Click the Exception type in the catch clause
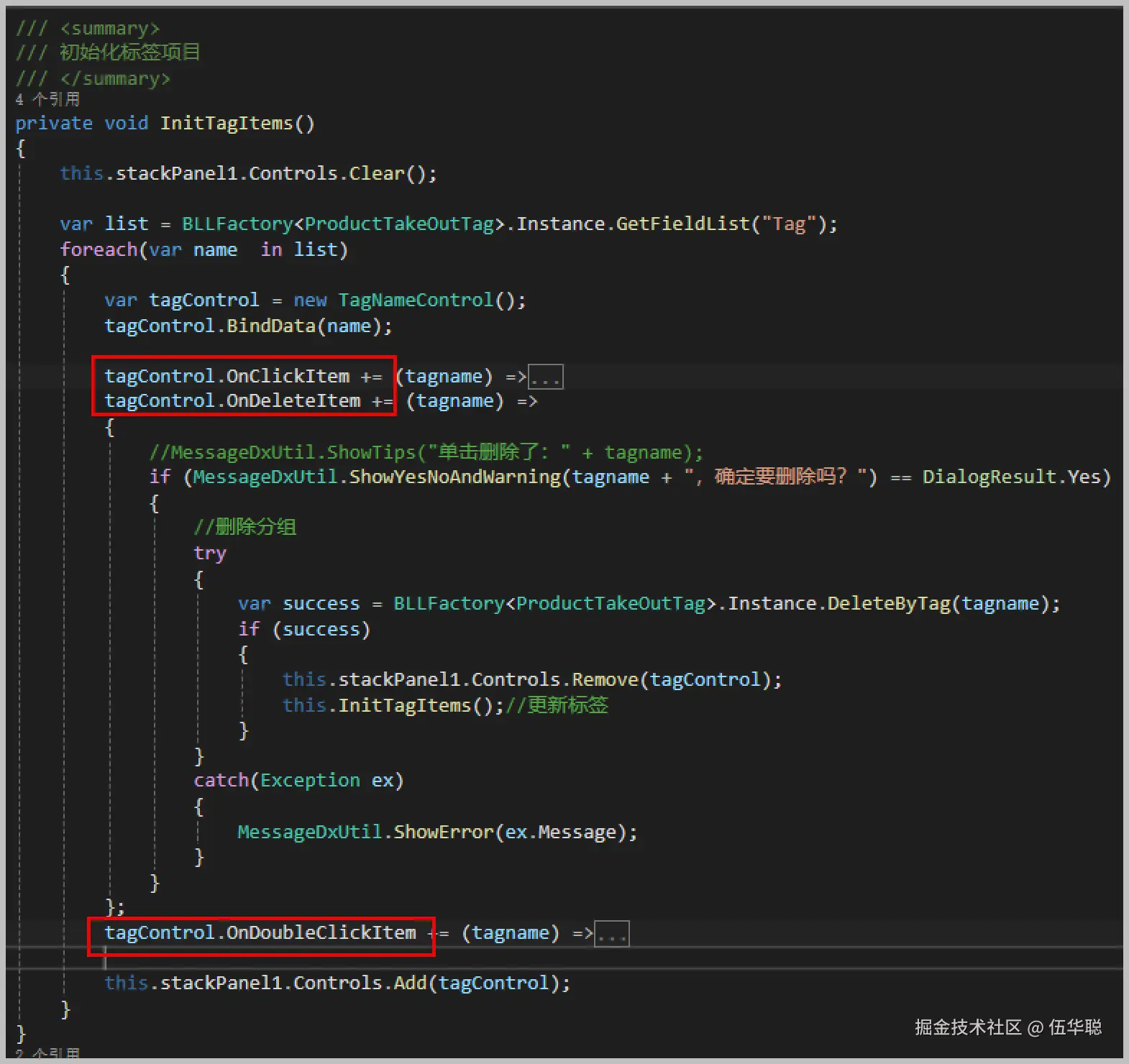Image resolution: width=1129 pixels, height=1064 pixels. 310,781
